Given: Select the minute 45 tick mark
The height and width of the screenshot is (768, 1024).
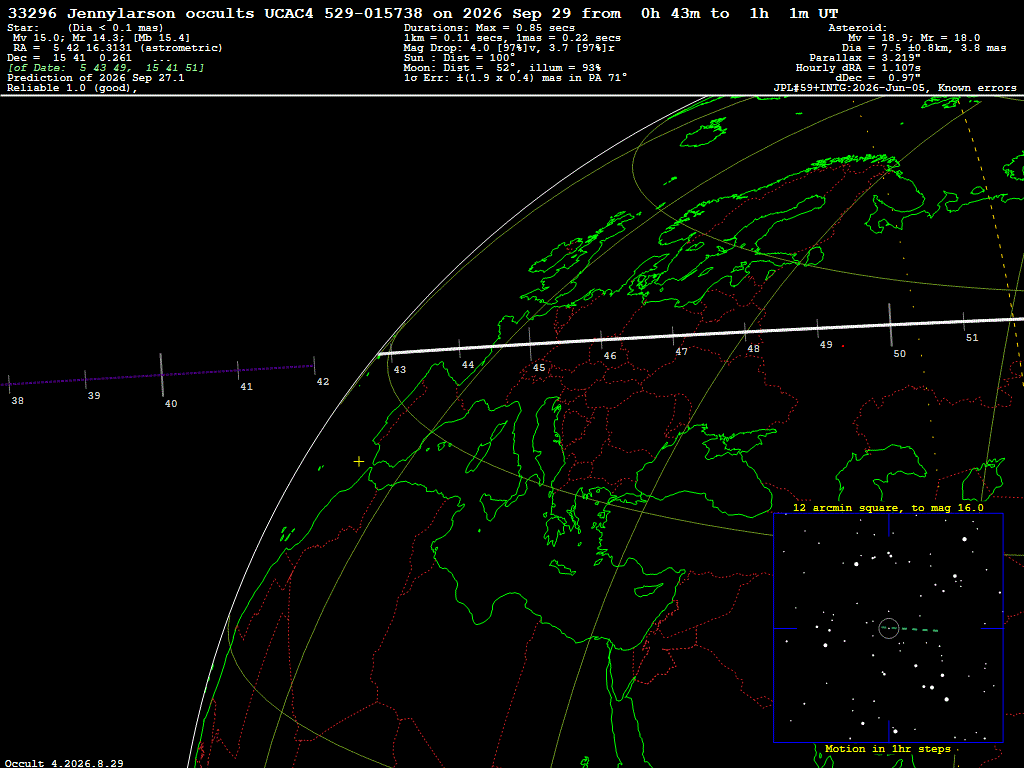Looking at the screenshot, I should (x=530, y=345).
